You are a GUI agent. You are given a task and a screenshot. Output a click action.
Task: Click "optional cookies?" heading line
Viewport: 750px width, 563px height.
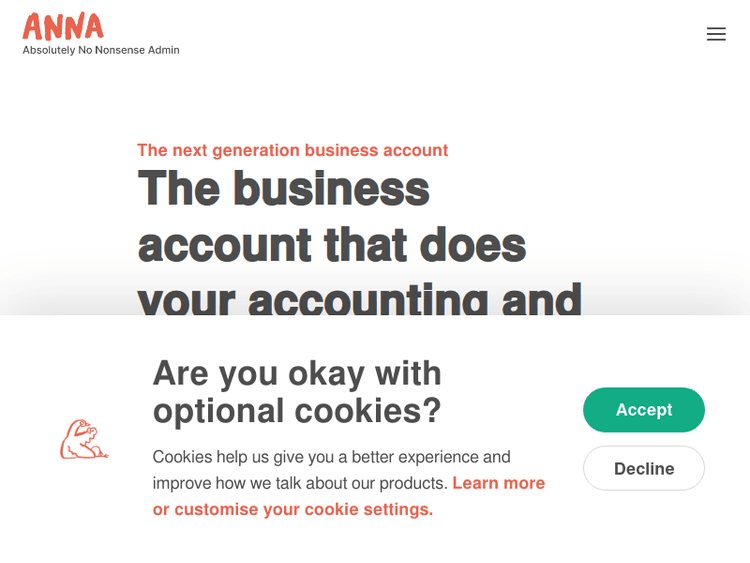tap(297, 410)
